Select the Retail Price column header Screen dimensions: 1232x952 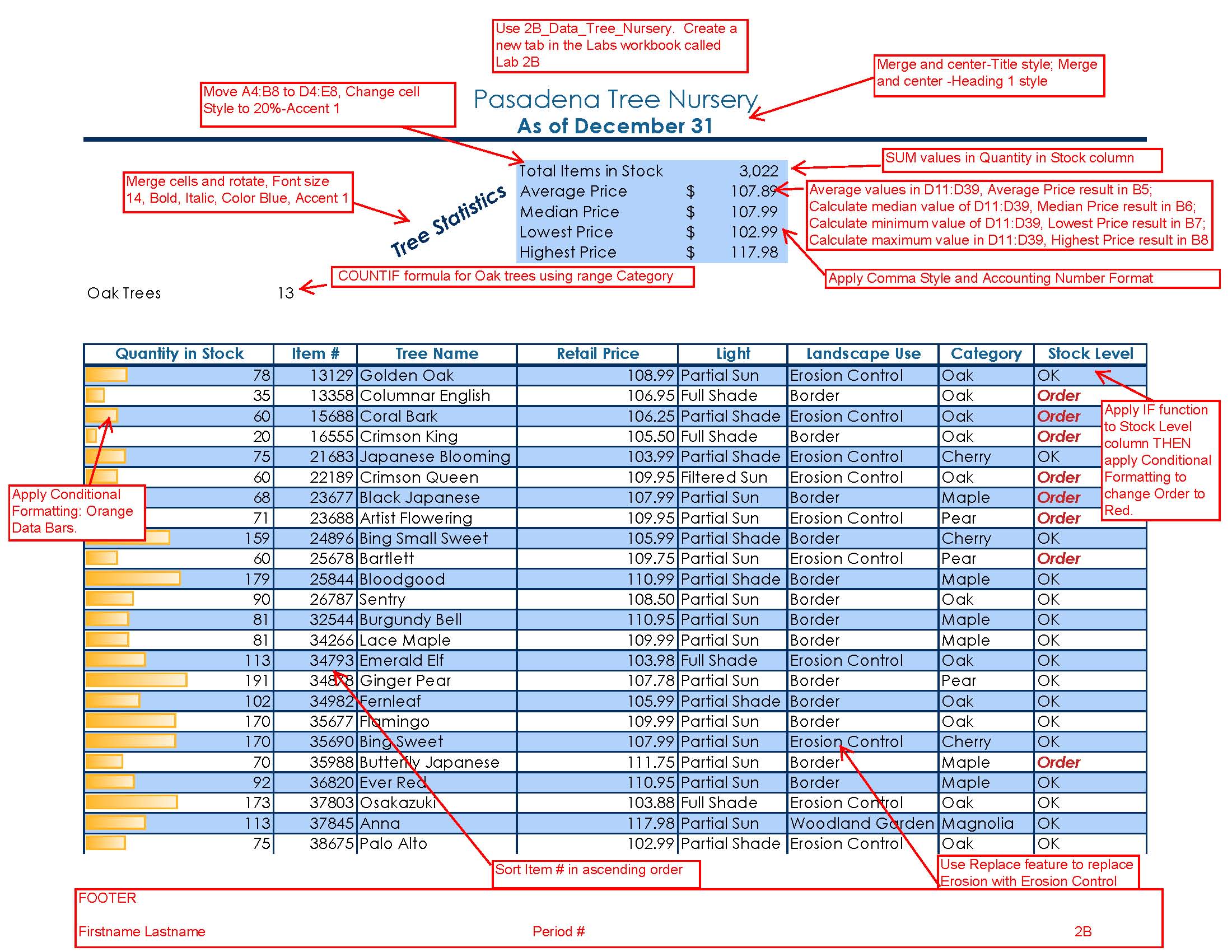(x=598, y=353)
